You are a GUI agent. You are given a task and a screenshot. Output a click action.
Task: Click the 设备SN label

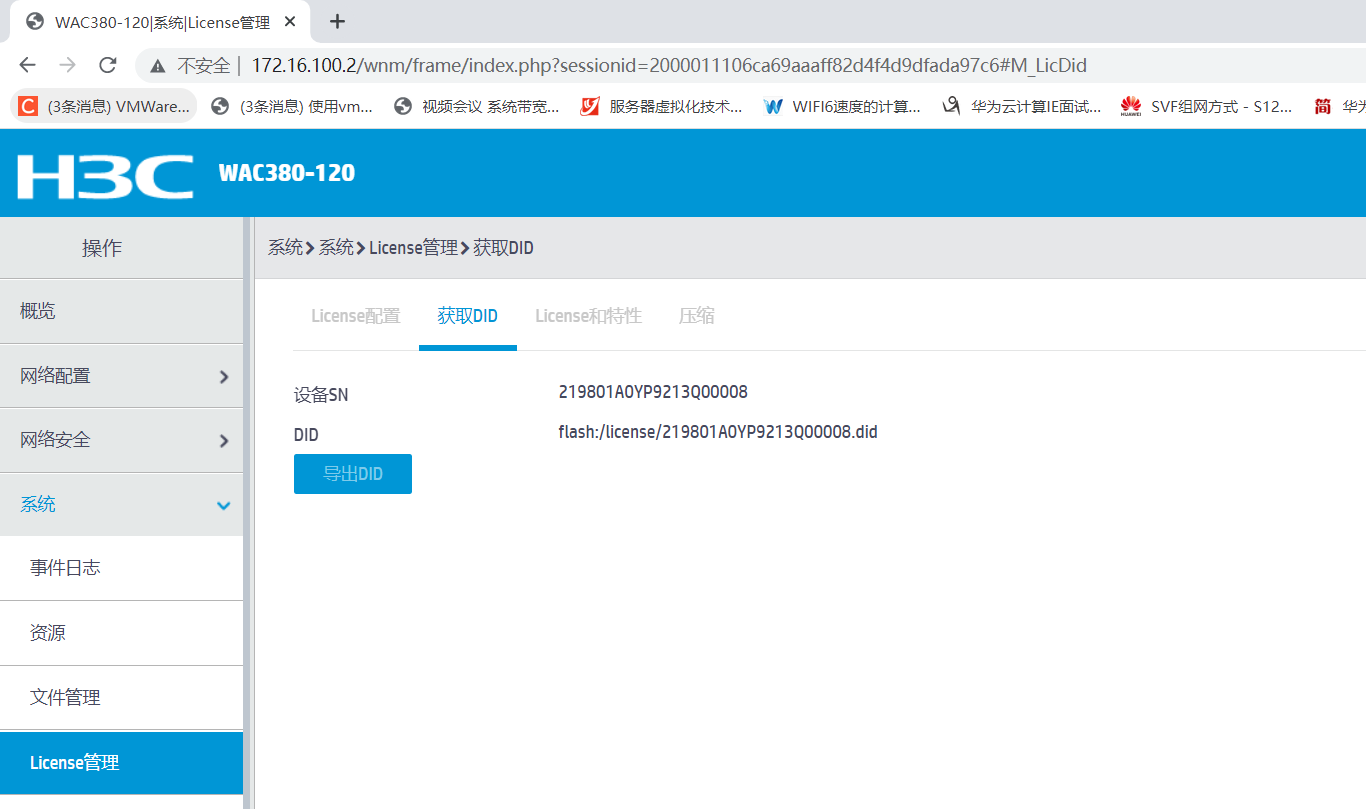tap(321, 395)
